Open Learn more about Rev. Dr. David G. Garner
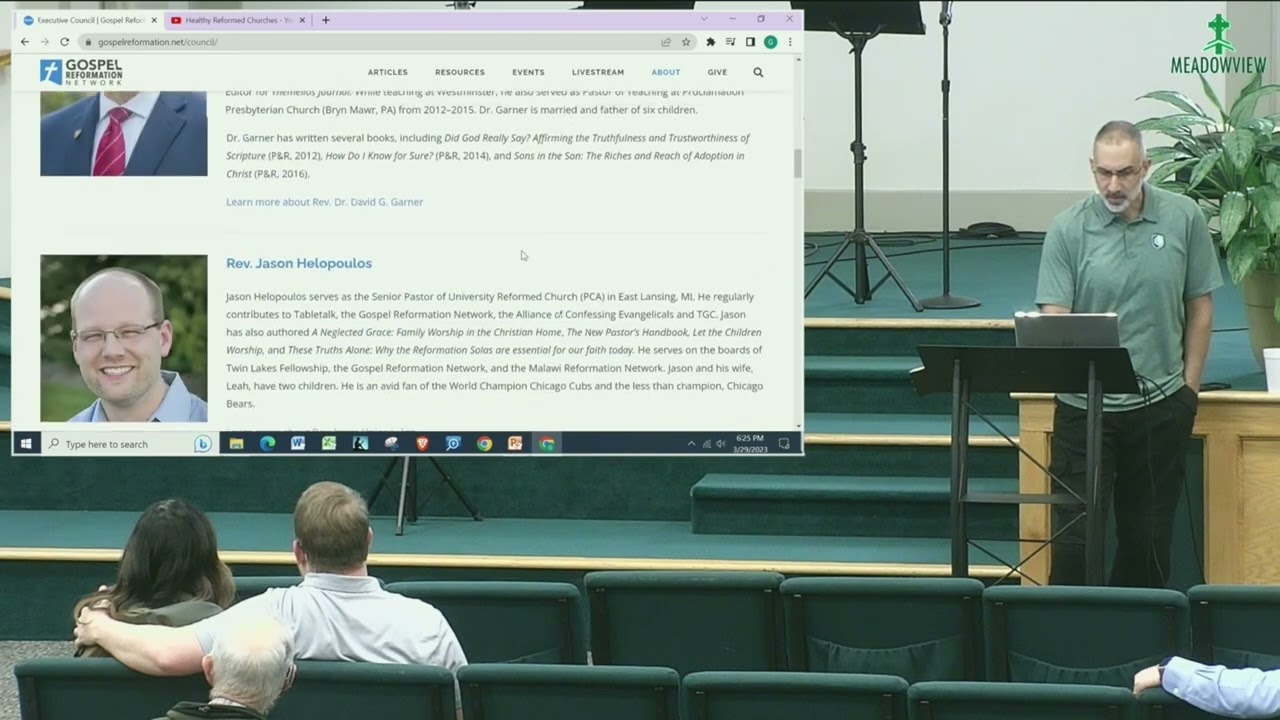This screenshot has height=720, width=1280. click(x=324, y=202)
